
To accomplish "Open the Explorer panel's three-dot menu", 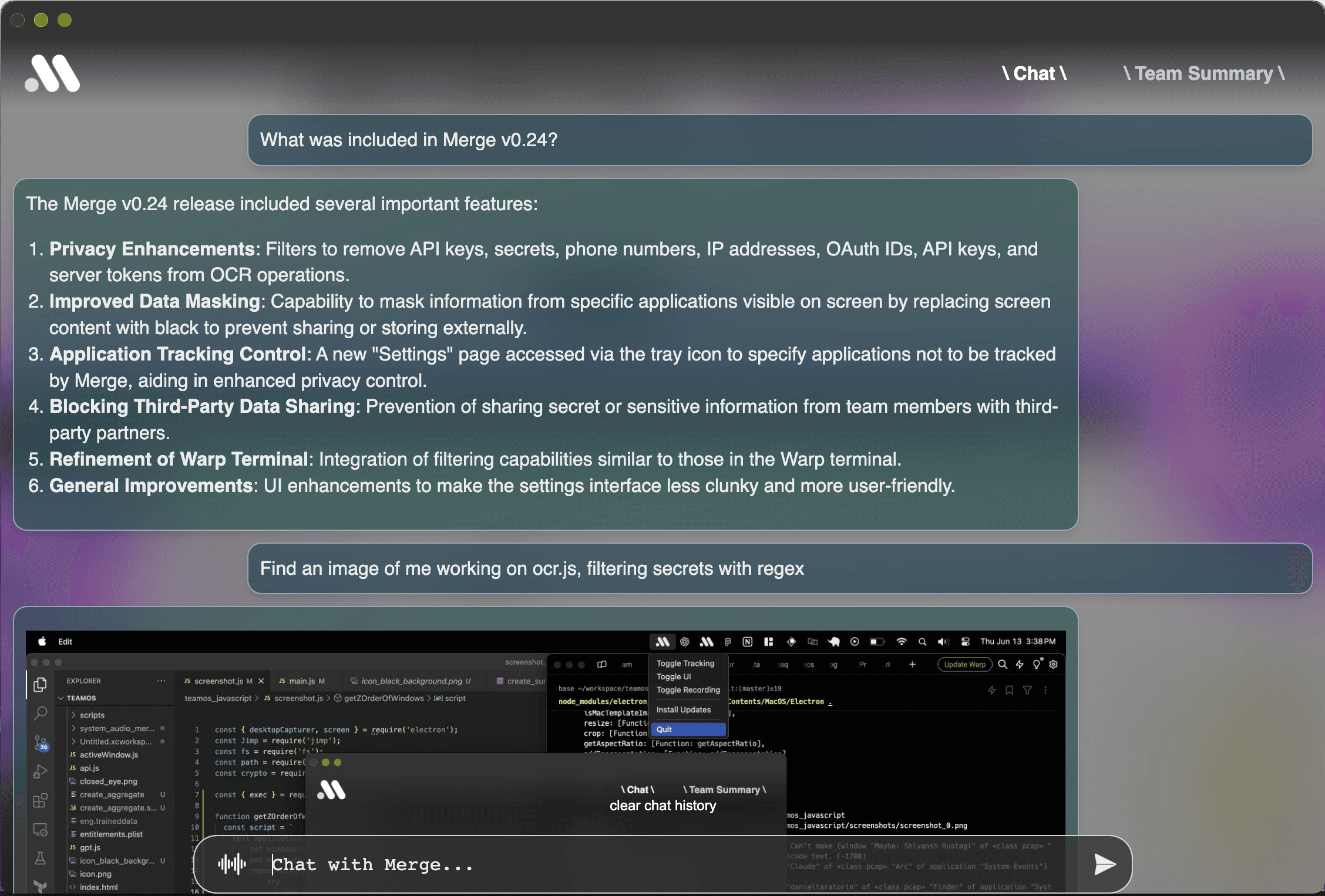I will coord(162,681).
